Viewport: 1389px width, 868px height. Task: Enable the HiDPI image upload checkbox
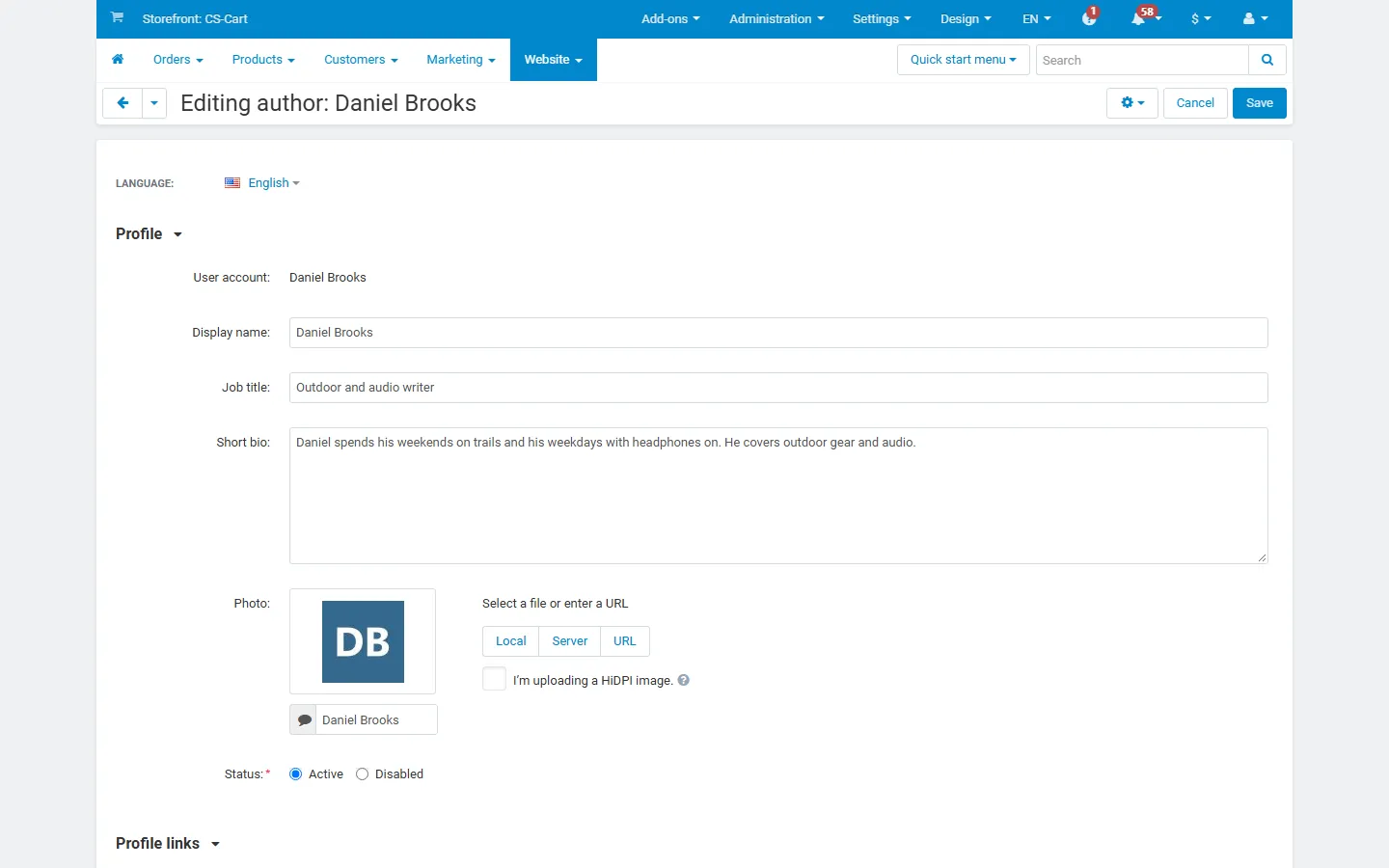coord(494,679)
